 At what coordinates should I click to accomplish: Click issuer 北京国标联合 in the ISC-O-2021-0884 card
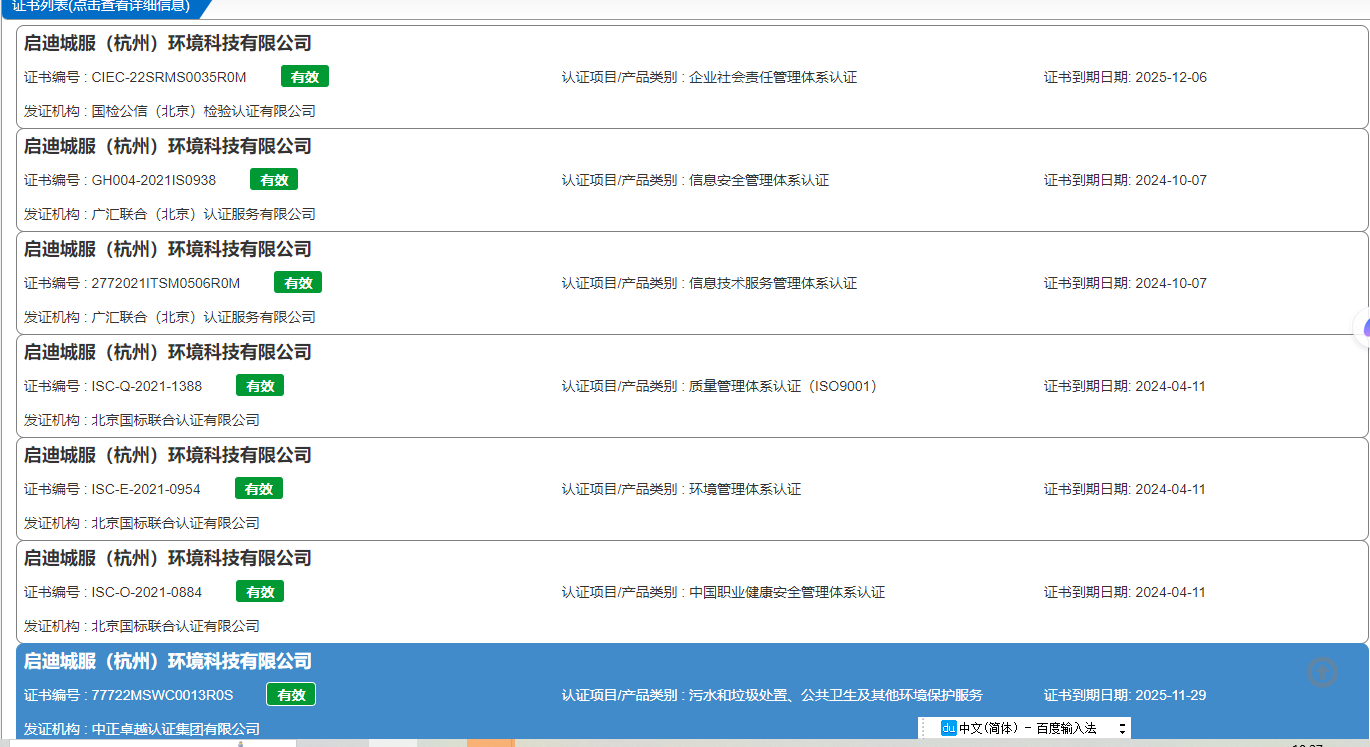[176, 626]
